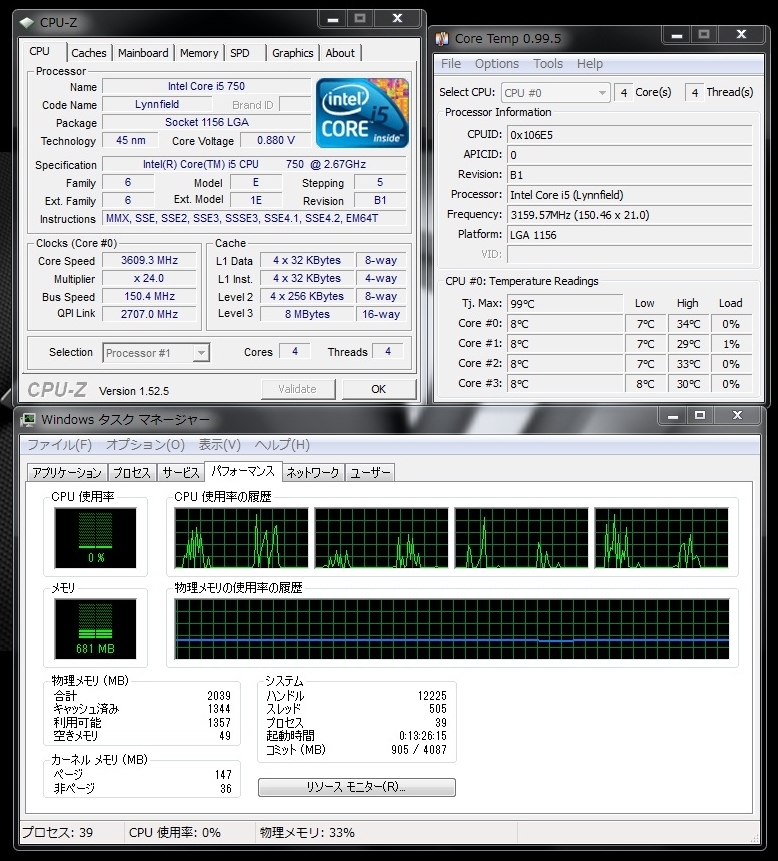Viewport: 778px width, 861px height.
Task: Switch to the ネットワーク tab
Action: click(313, 473)
